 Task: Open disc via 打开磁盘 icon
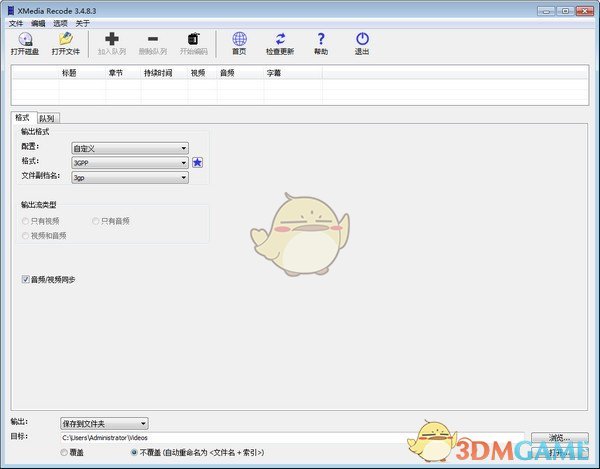[25, 44]
